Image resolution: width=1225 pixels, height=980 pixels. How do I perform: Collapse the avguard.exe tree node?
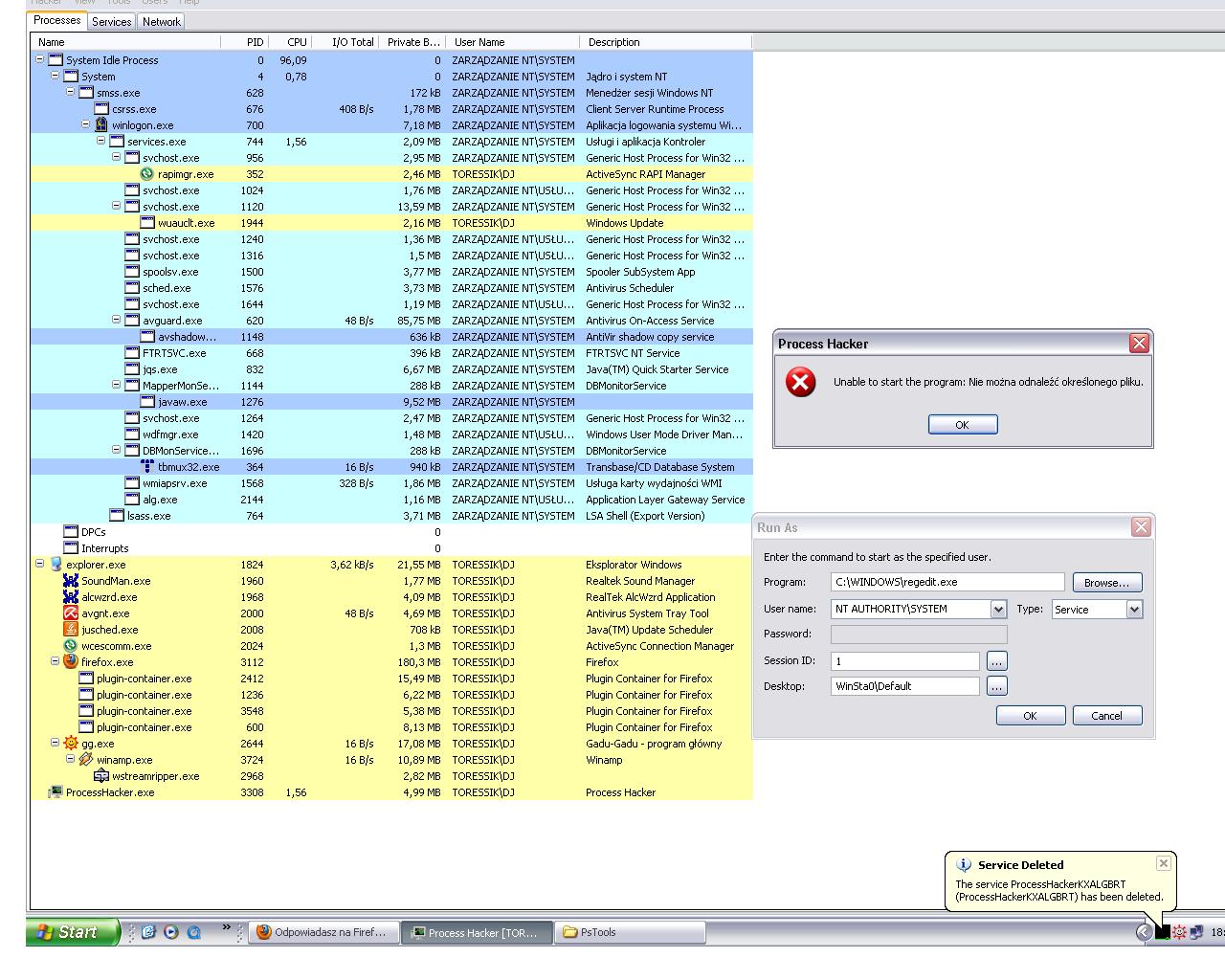pos(116,320)
